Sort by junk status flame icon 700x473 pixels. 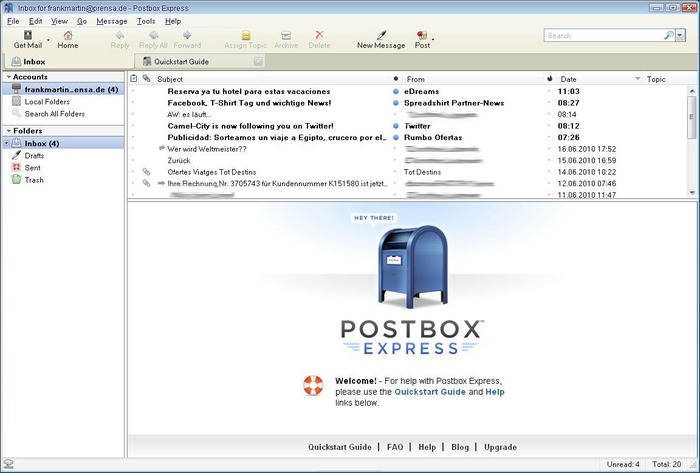pos(550,79)
